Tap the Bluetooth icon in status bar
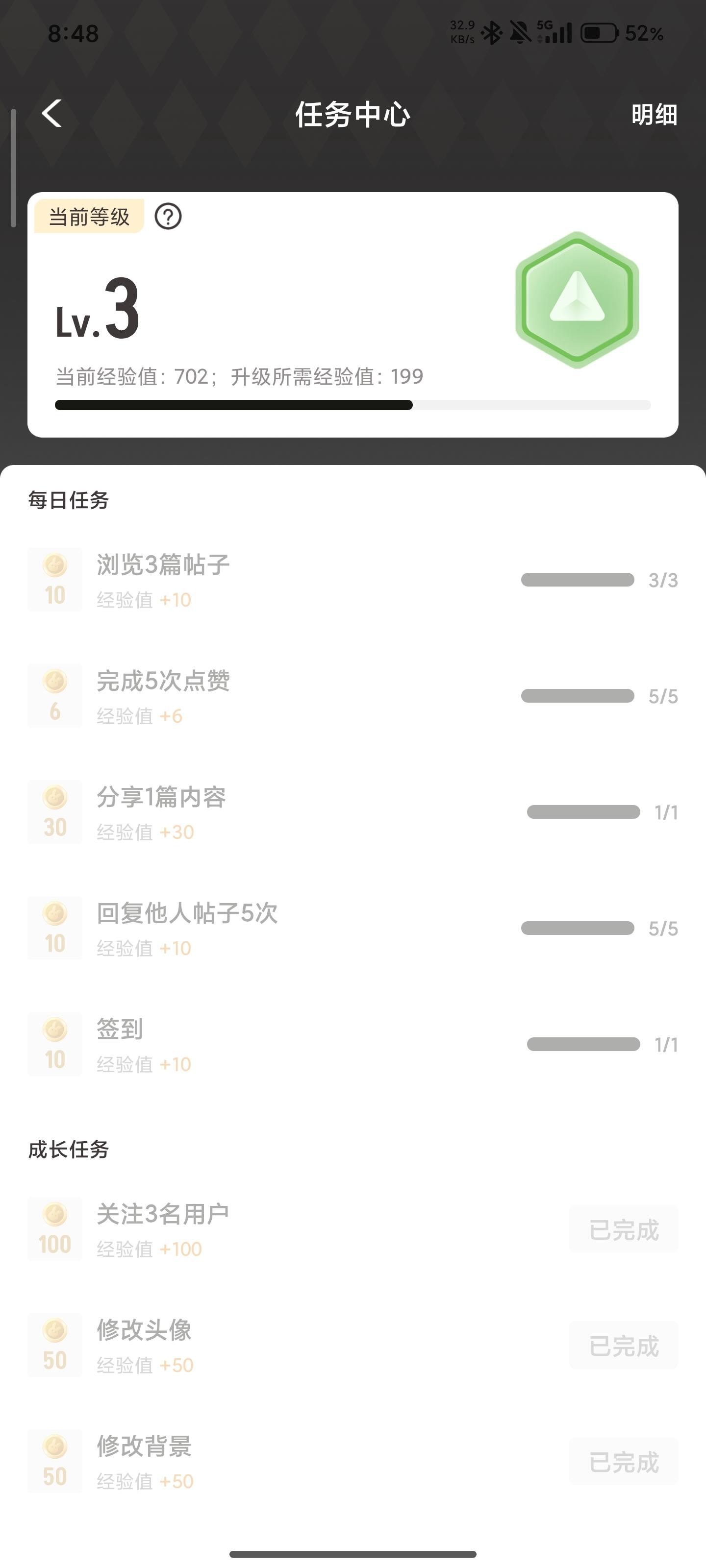This screenshot has height=1568, width=706. pyautogui.click(x=492, y=33)
